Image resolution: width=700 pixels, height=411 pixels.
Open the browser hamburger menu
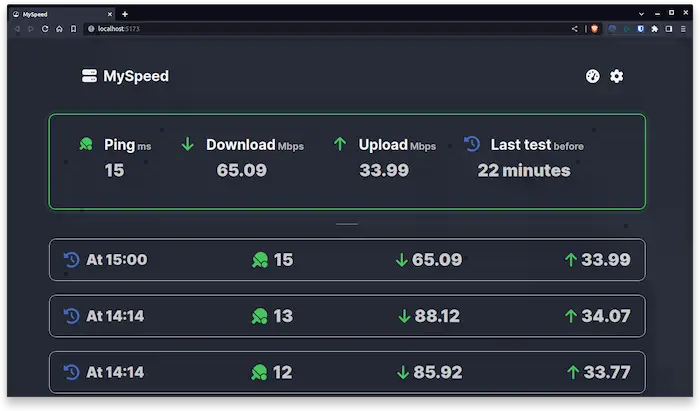tap(685, 29)
